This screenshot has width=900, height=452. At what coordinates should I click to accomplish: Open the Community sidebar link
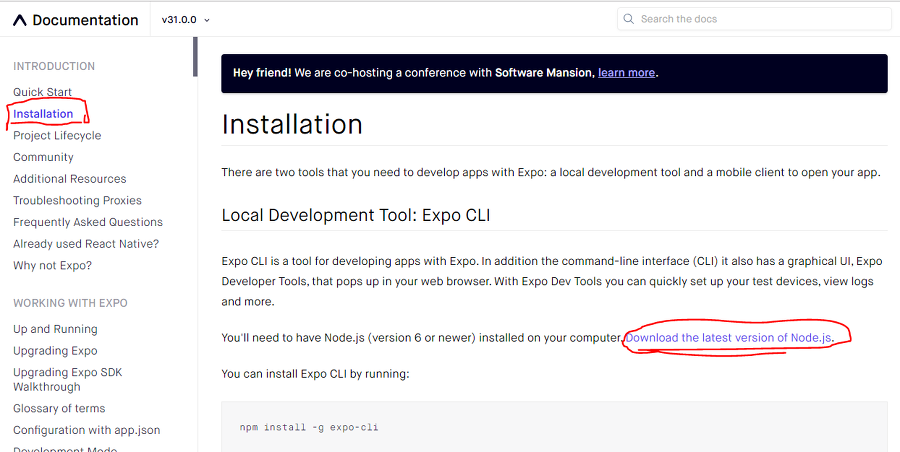(43, 157)
